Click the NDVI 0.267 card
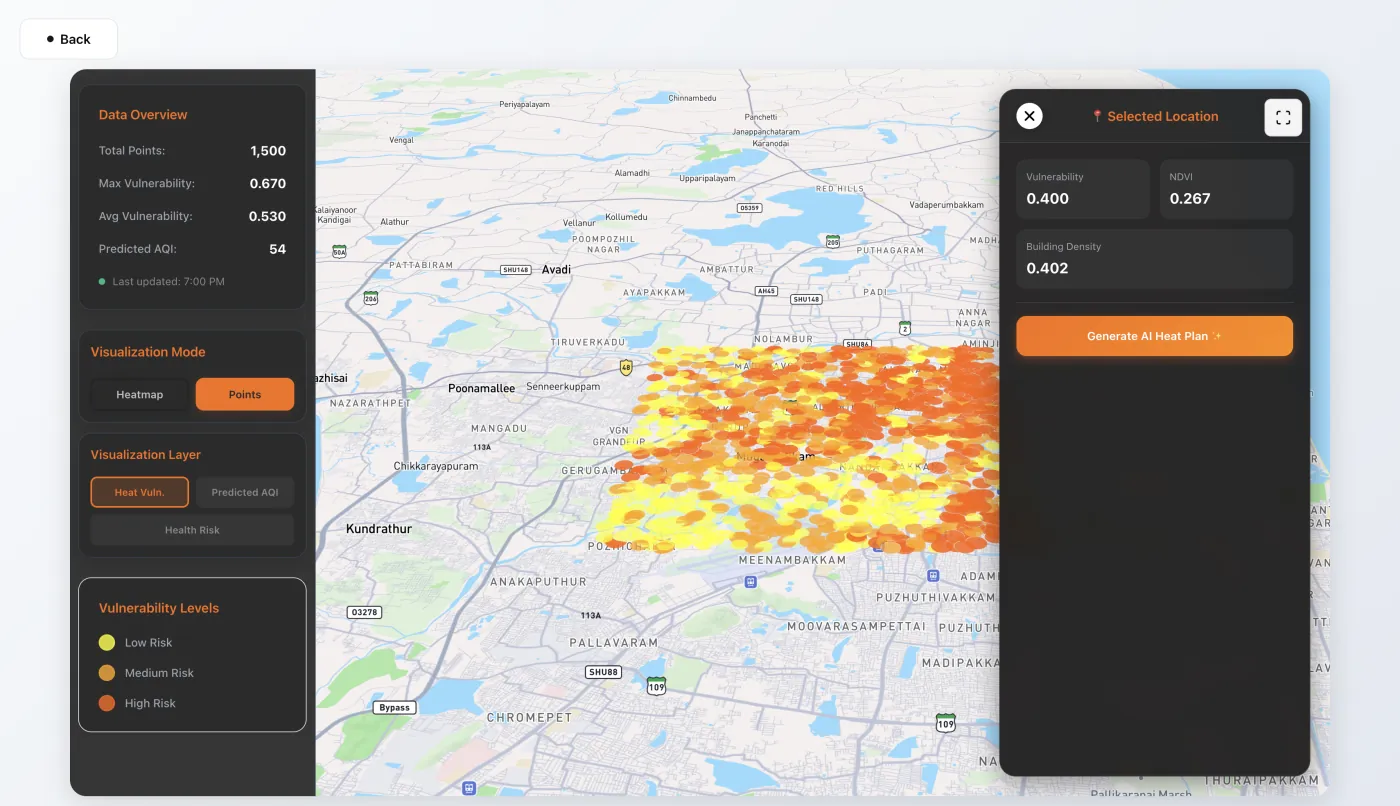This screenshot has height=806, width=1400. (1227, 189)
